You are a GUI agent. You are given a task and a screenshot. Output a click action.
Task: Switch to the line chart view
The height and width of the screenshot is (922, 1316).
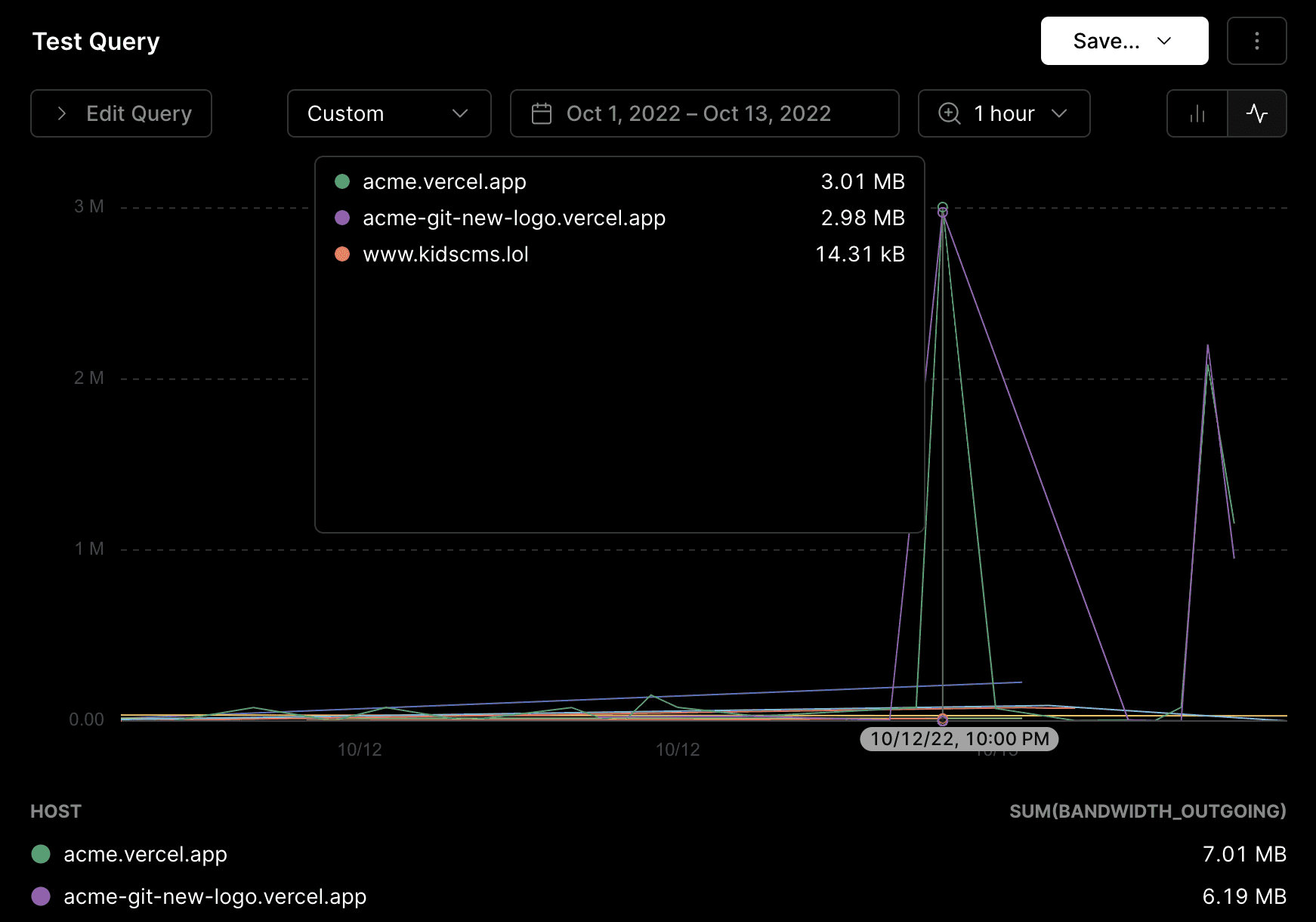[1256, 113]
